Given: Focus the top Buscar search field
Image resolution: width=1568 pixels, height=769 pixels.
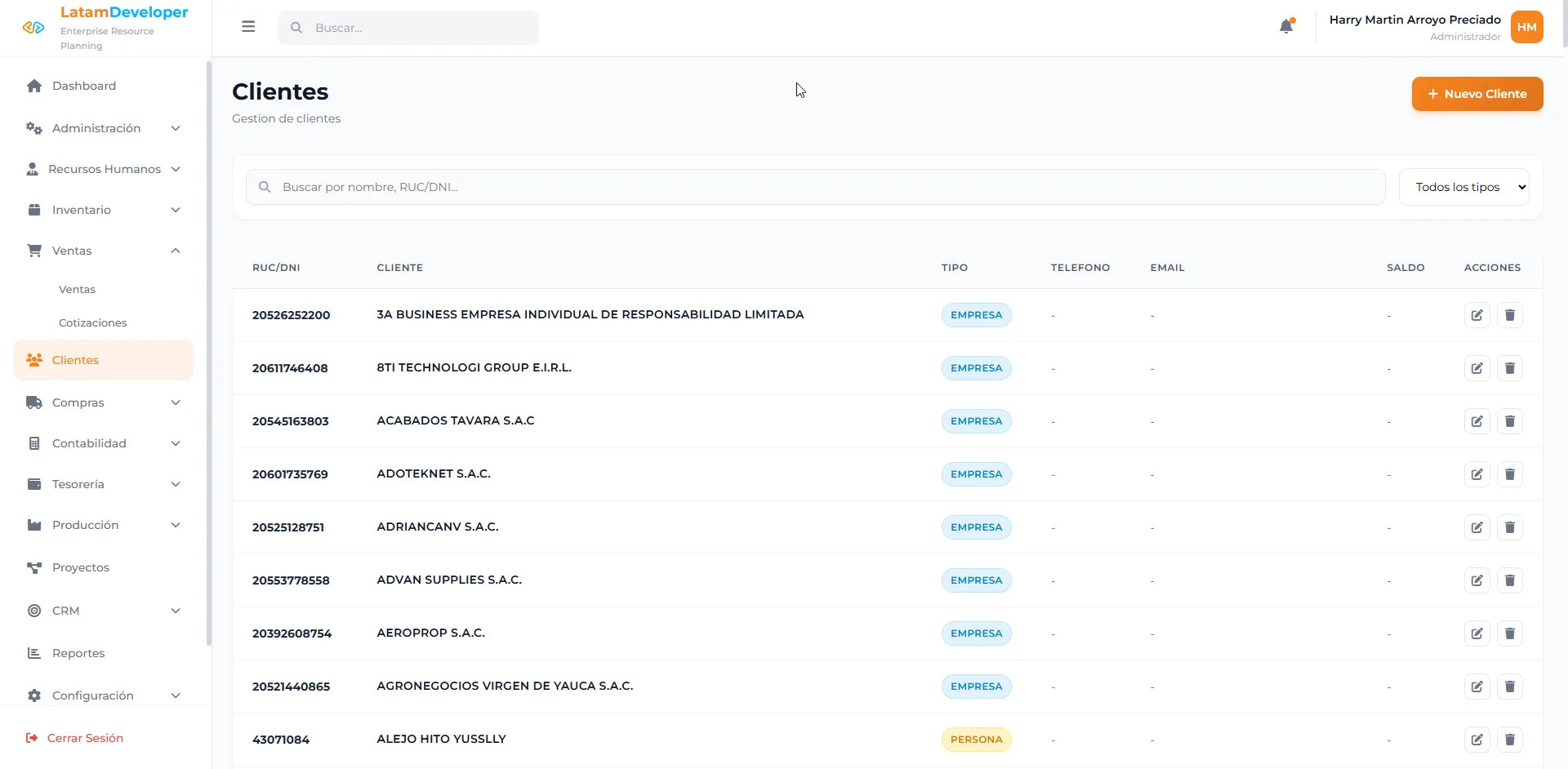Looking at the screenshot, I should pos(408,28).
